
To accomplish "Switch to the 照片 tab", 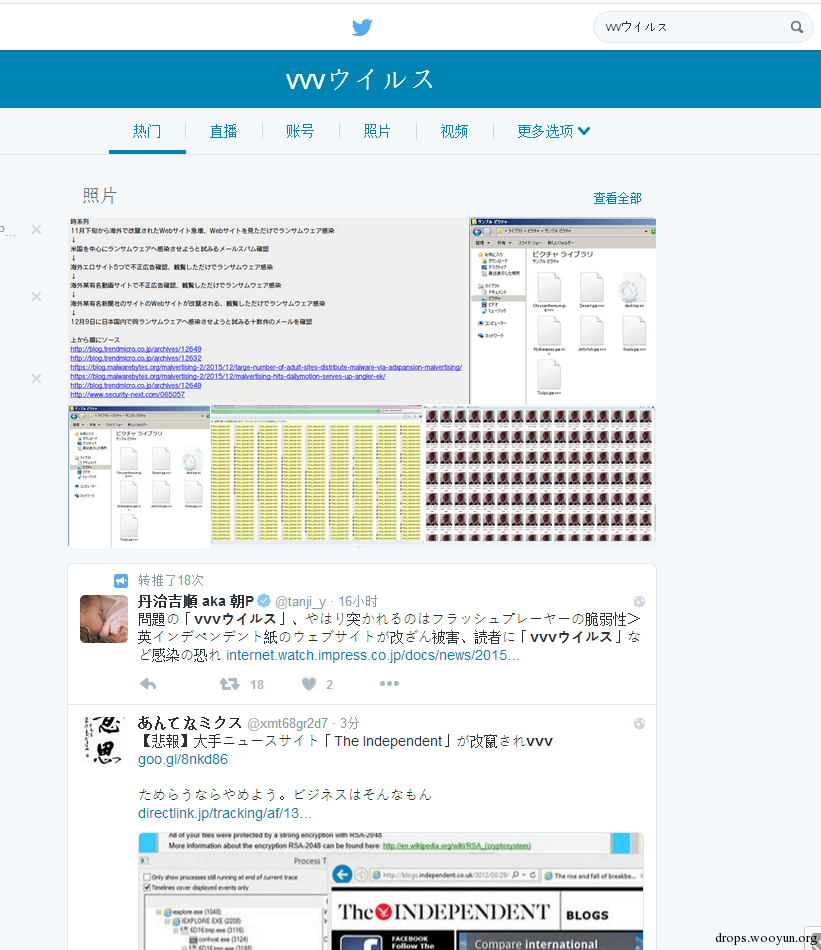I will 377,131.
